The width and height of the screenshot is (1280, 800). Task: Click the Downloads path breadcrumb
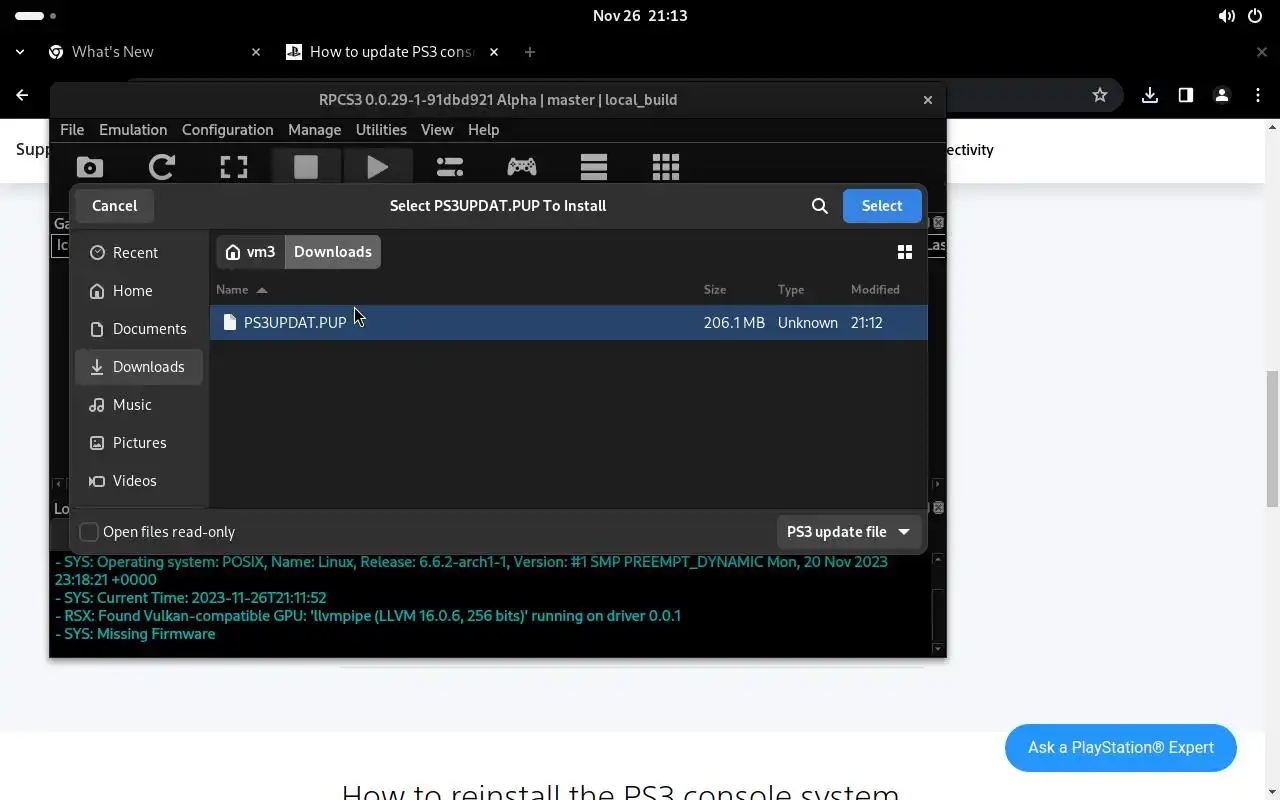(333, 252)
